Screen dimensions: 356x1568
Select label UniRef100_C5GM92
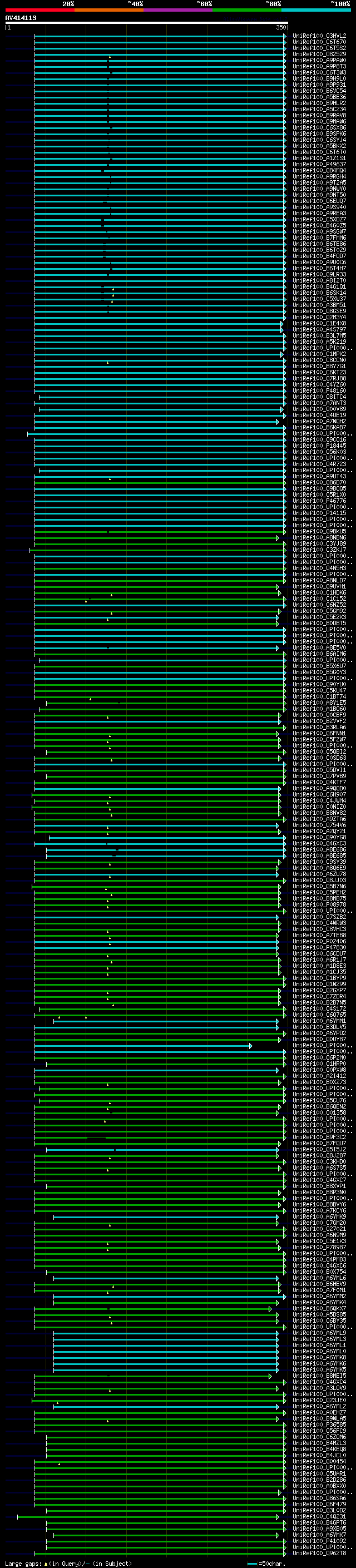319,611
